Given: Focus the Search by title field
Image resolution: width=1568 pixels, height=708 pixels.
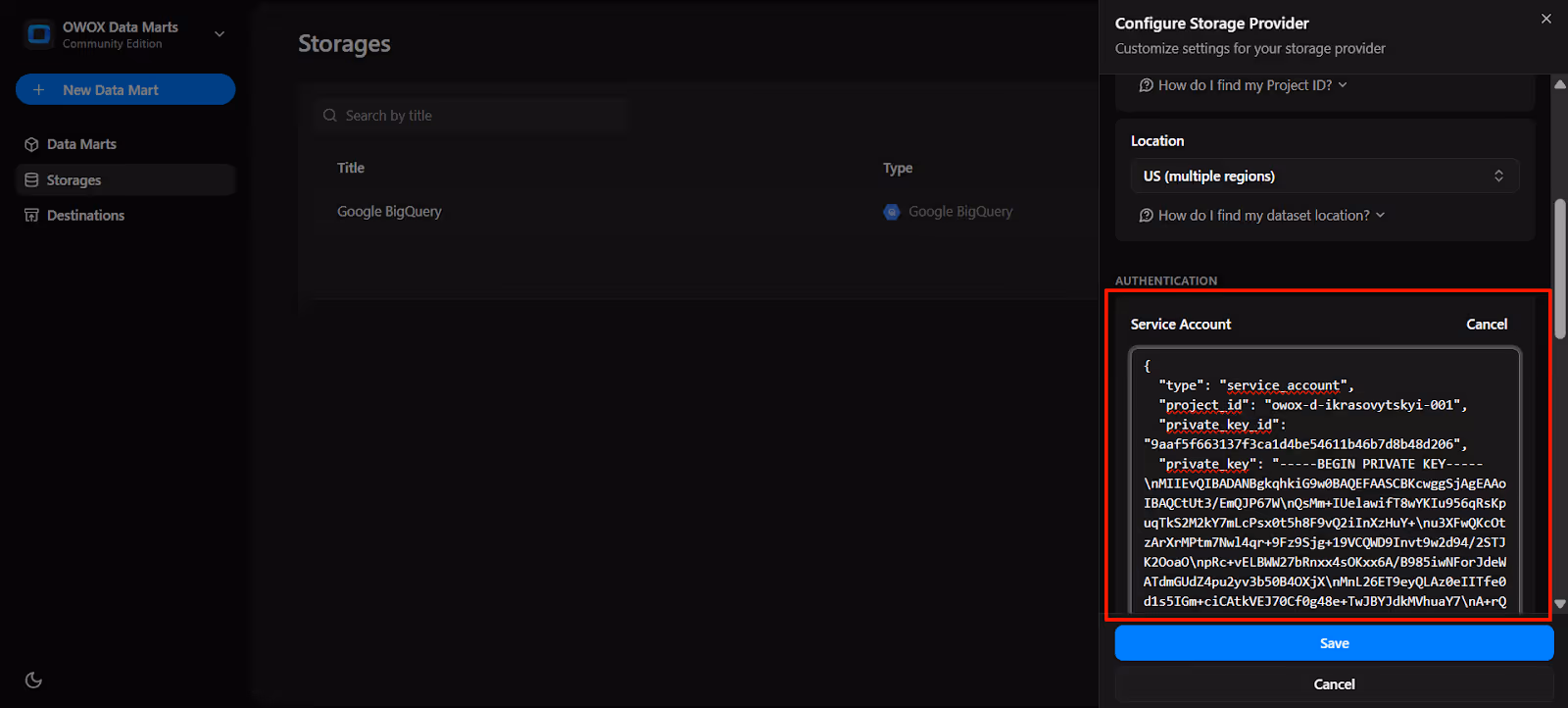Looking at the screenshot, I should 470,116.
